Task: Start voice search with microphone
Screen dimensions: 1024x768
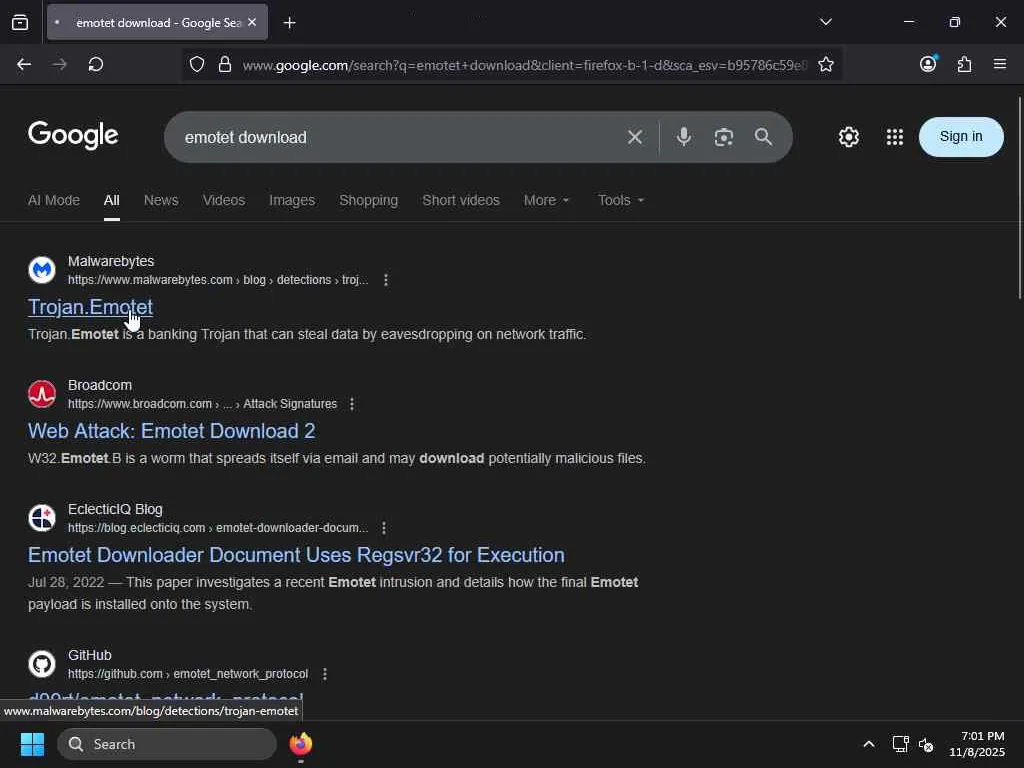Action: (684, 136)
